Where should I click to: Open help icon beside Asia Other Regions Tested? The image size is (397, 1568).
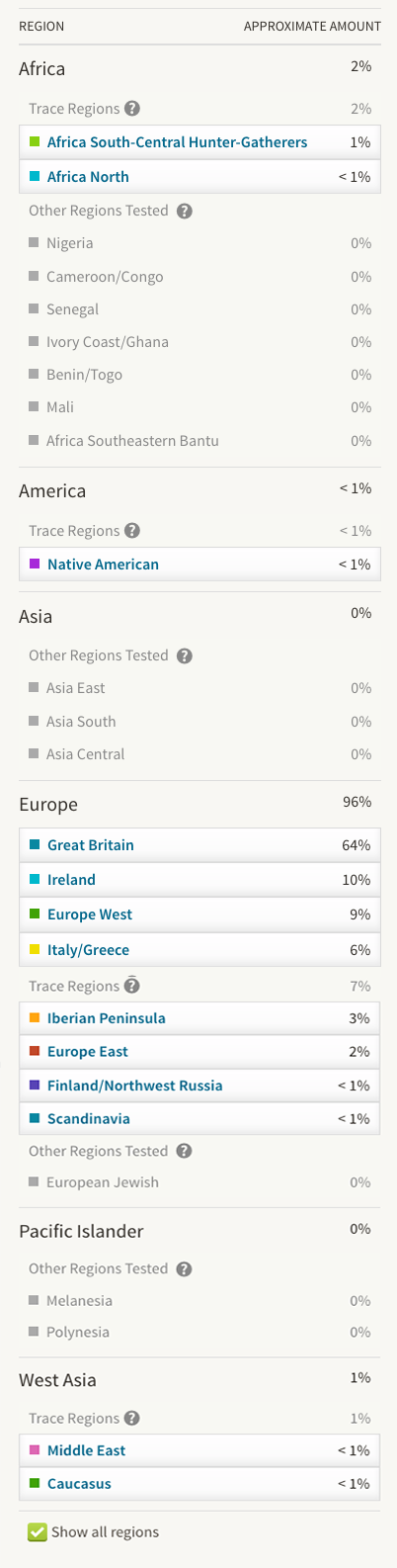(185, 655)
